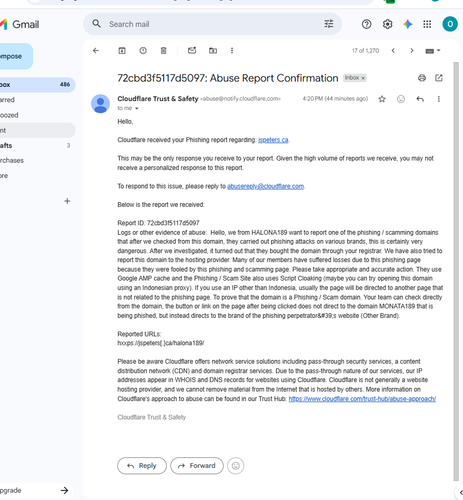
Task: Open Google account avatar
Action: (450, 24)
